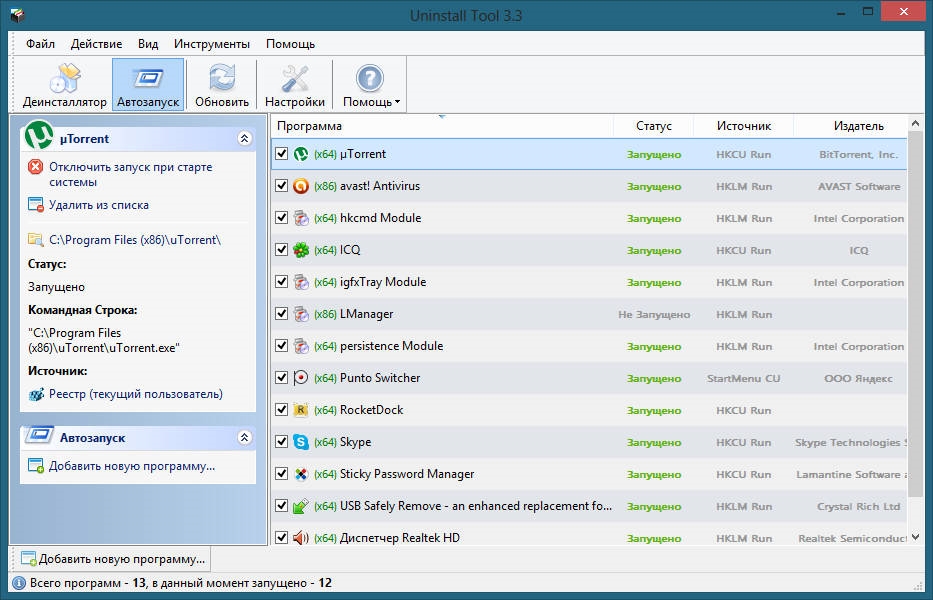Click Отключить запуск при старте системы
Image resolution: width=933 pixels, height=600 pixels.
coord(130,174)
